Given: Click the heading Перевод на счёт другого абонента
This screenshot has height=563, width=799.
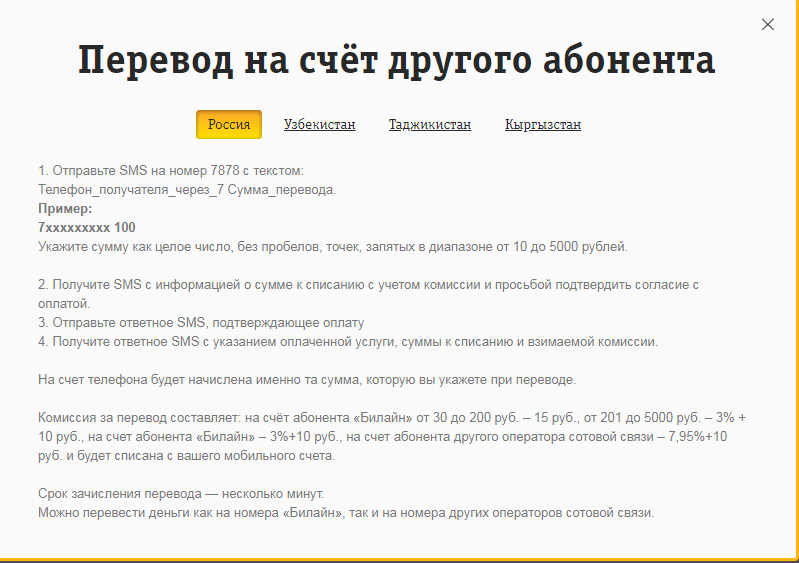Looking at the screenshot, I should [x=396, y=61].
